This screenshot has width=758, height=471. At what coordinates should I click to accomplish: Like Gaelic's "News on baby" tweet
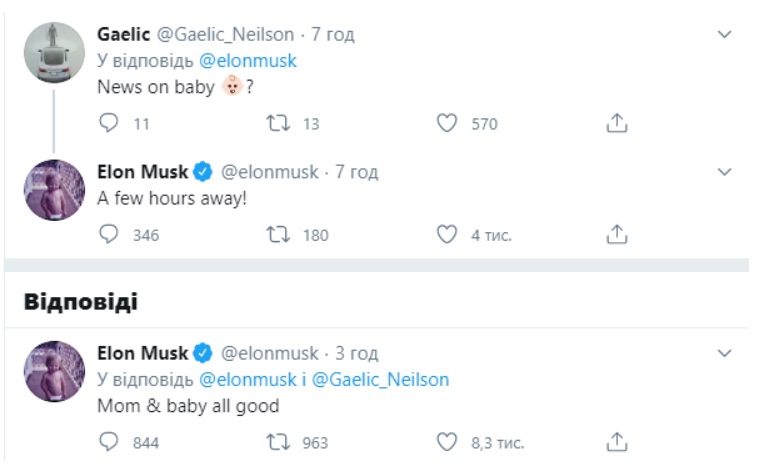tap(448, 124)
